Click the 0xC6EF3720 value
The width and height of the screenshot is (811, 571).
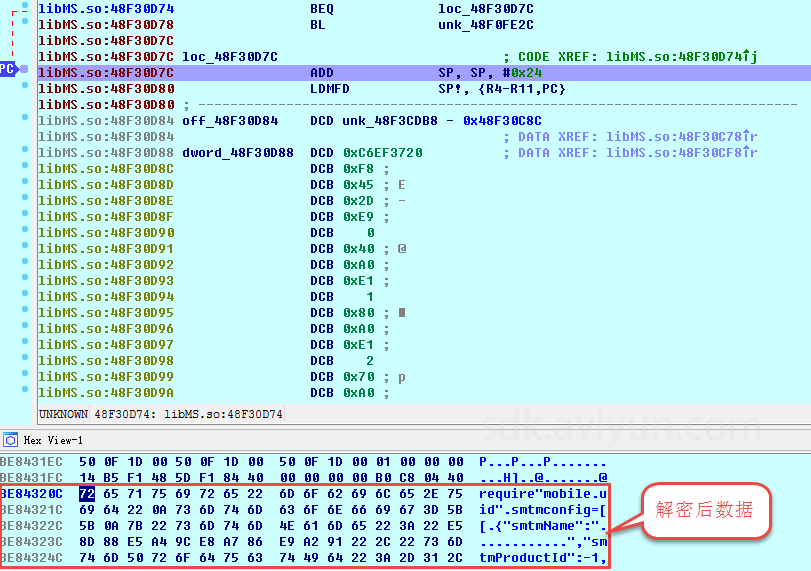coord(383,153)
